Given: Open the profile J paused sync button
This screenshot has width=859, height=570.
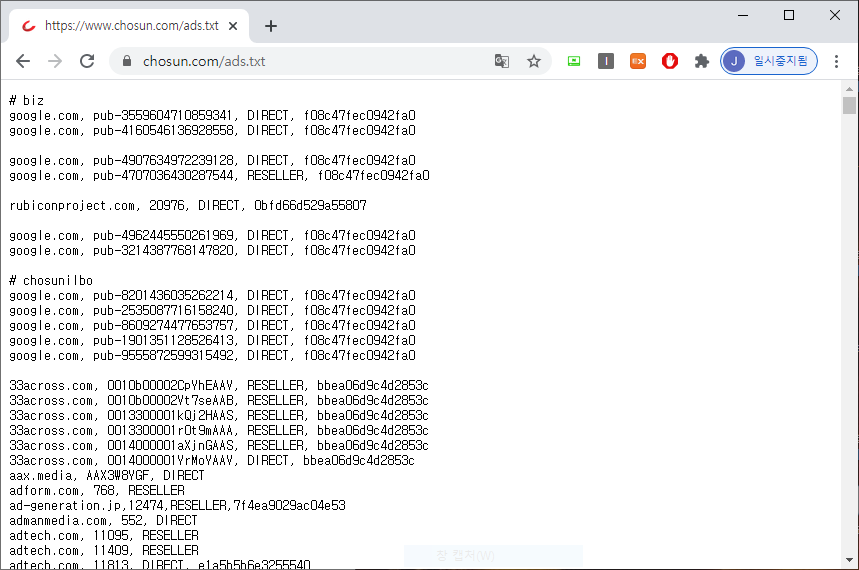Looking at the screenshot, I should coord(769,61).
